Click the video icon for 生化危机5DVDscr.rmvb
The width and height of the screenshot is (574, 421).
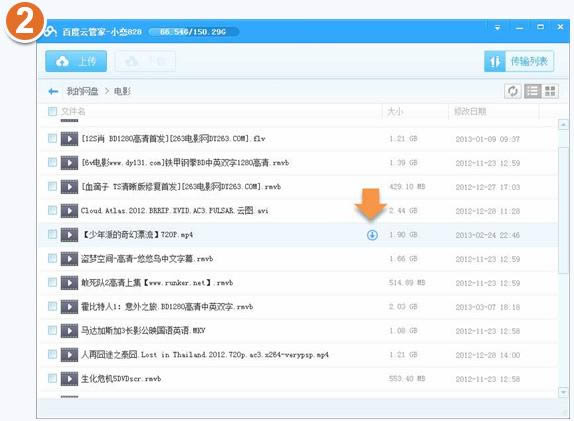[69, 379]
